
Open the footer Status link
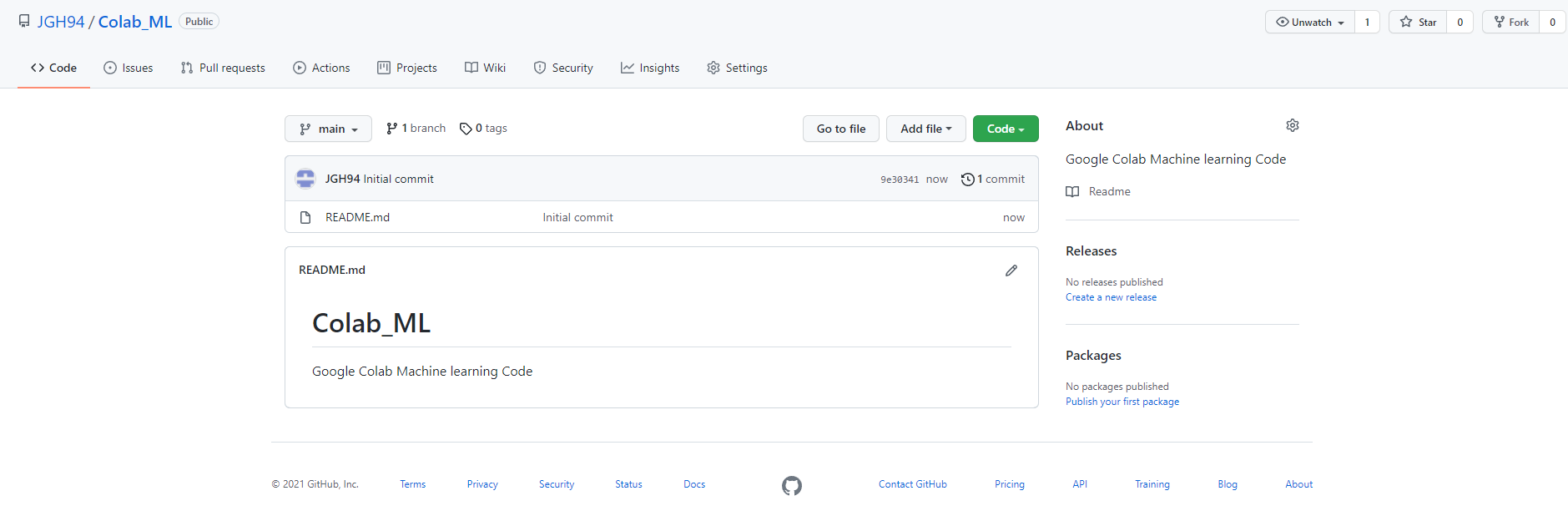click(x=628, y=484)
